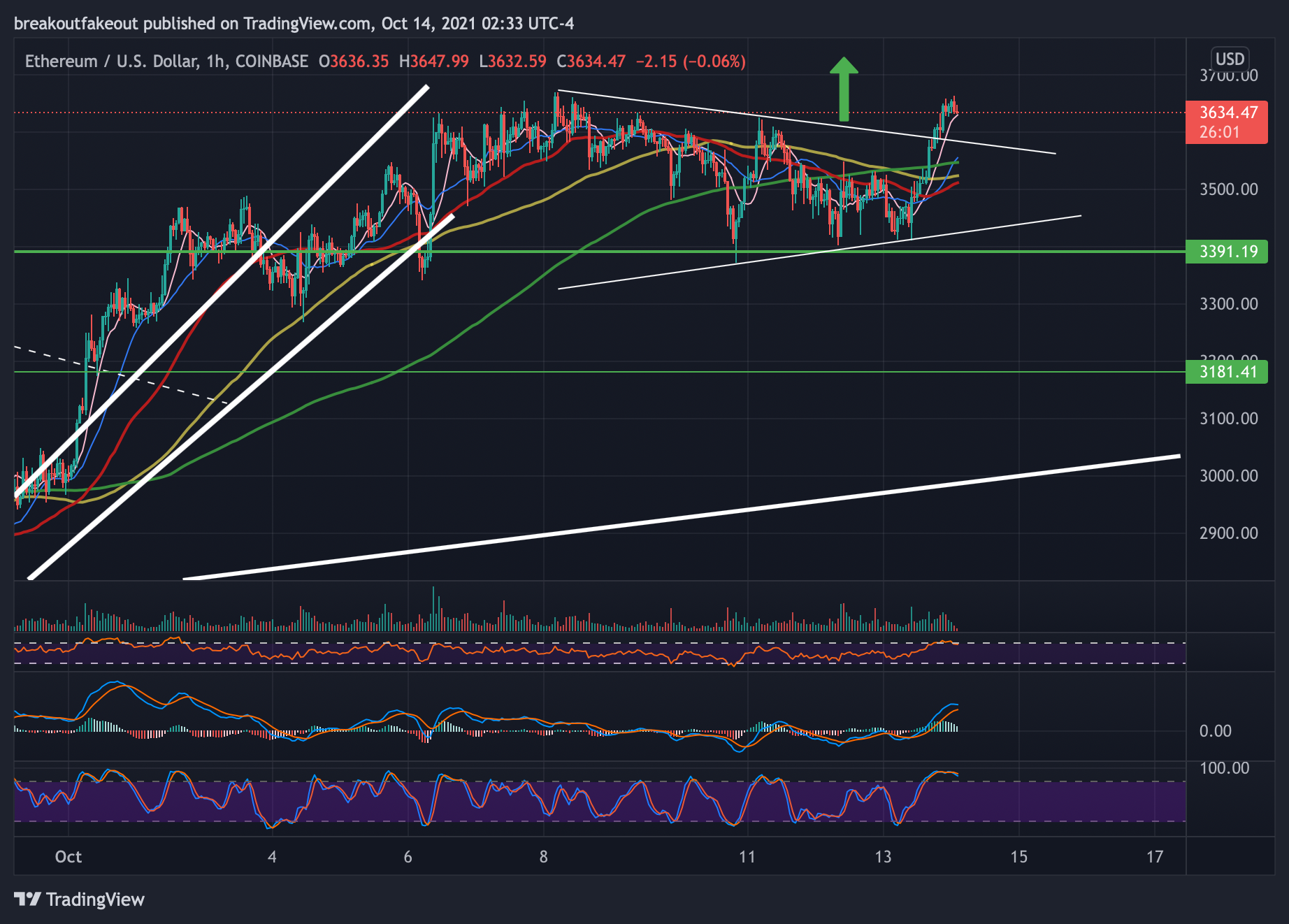
Task: Click the date 13 on time axis
Action: click(x=883, y=857)
